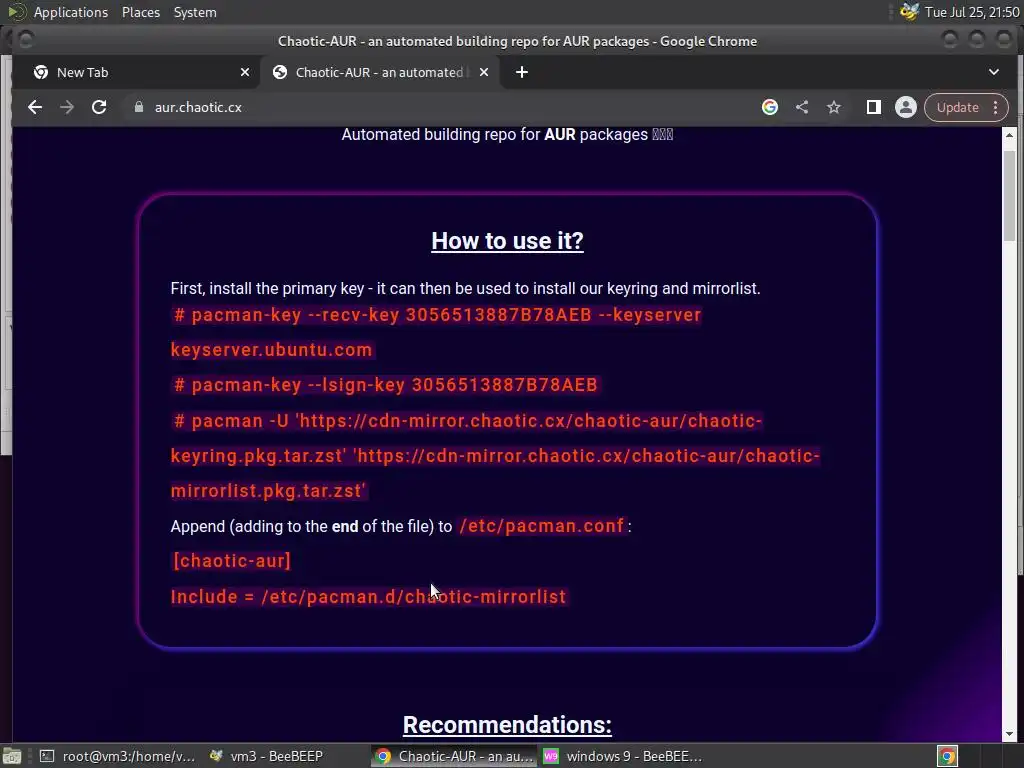Click the 'mirrorlist.pkg.tar.zst' text
This screenshot has height=768, width=1024.
click(x=268, y=490)
